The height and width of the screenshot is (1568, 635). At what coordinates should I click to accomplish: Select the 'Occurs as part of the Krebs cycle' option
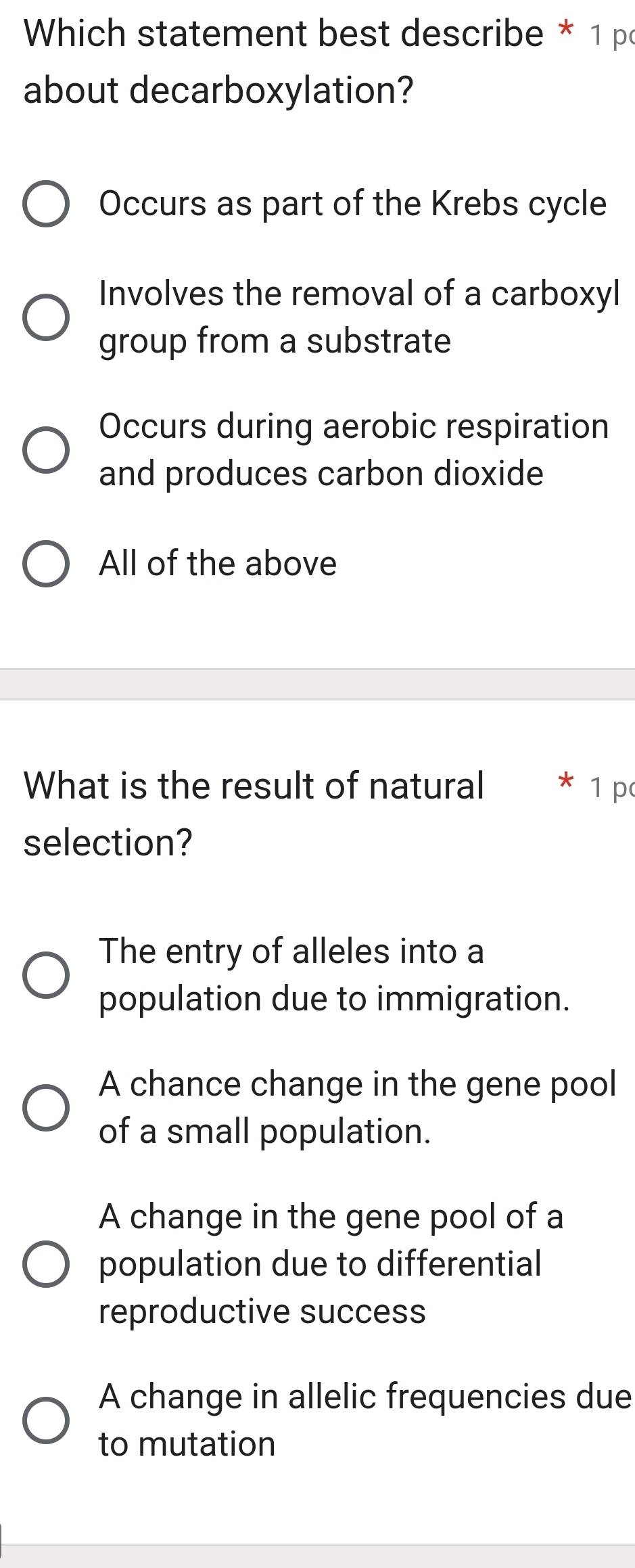coord(47,203)
